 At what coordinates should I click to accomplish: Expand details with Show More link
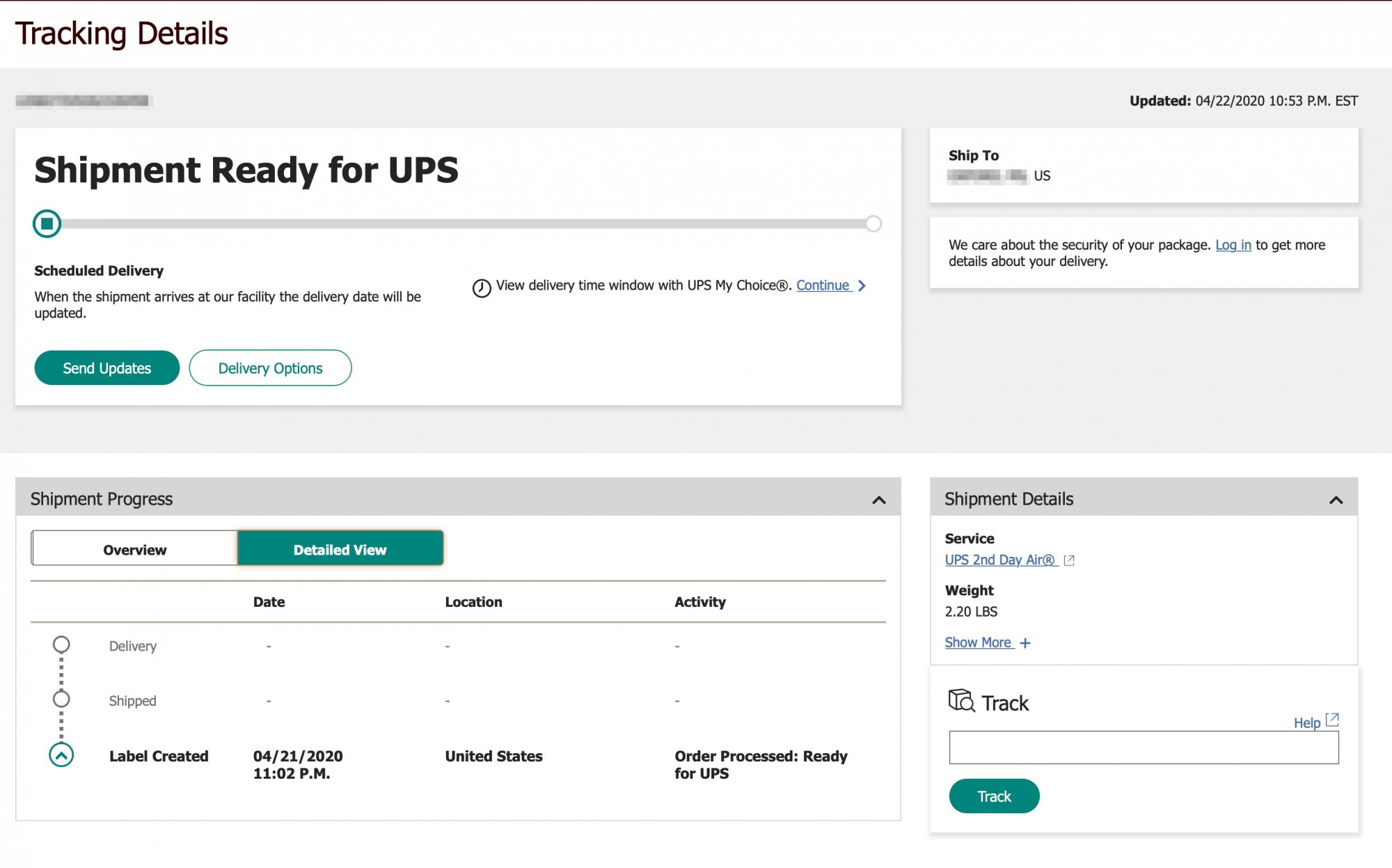(978, 642)
